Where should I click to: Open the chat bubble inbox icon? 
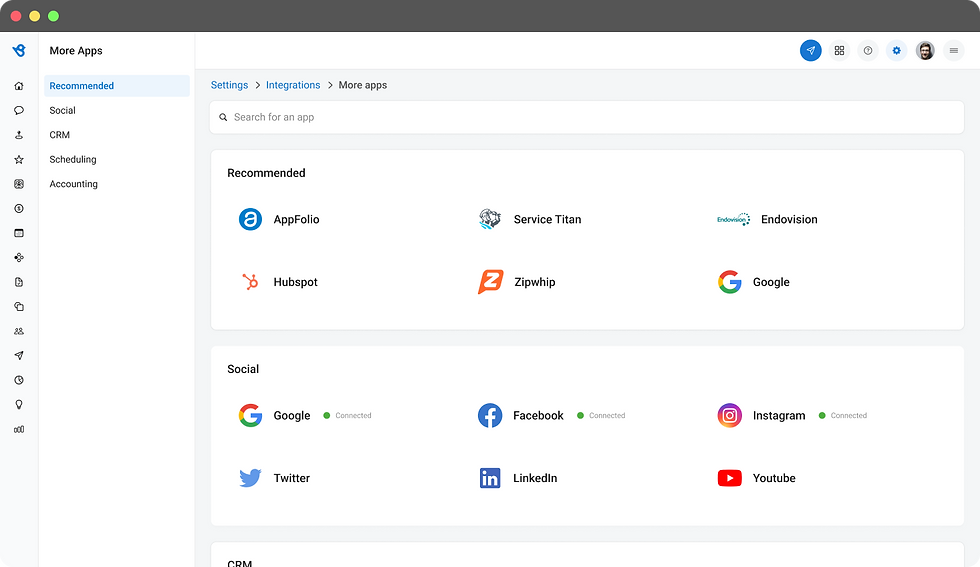19,110
